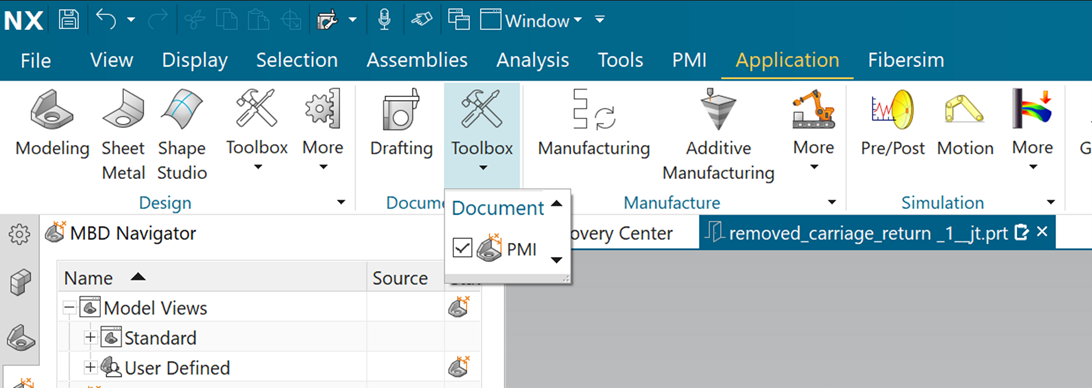The height and width of the screenshot is (388, 1092).
Task: Click the Redo arrow icon
Action: point(157,20)
